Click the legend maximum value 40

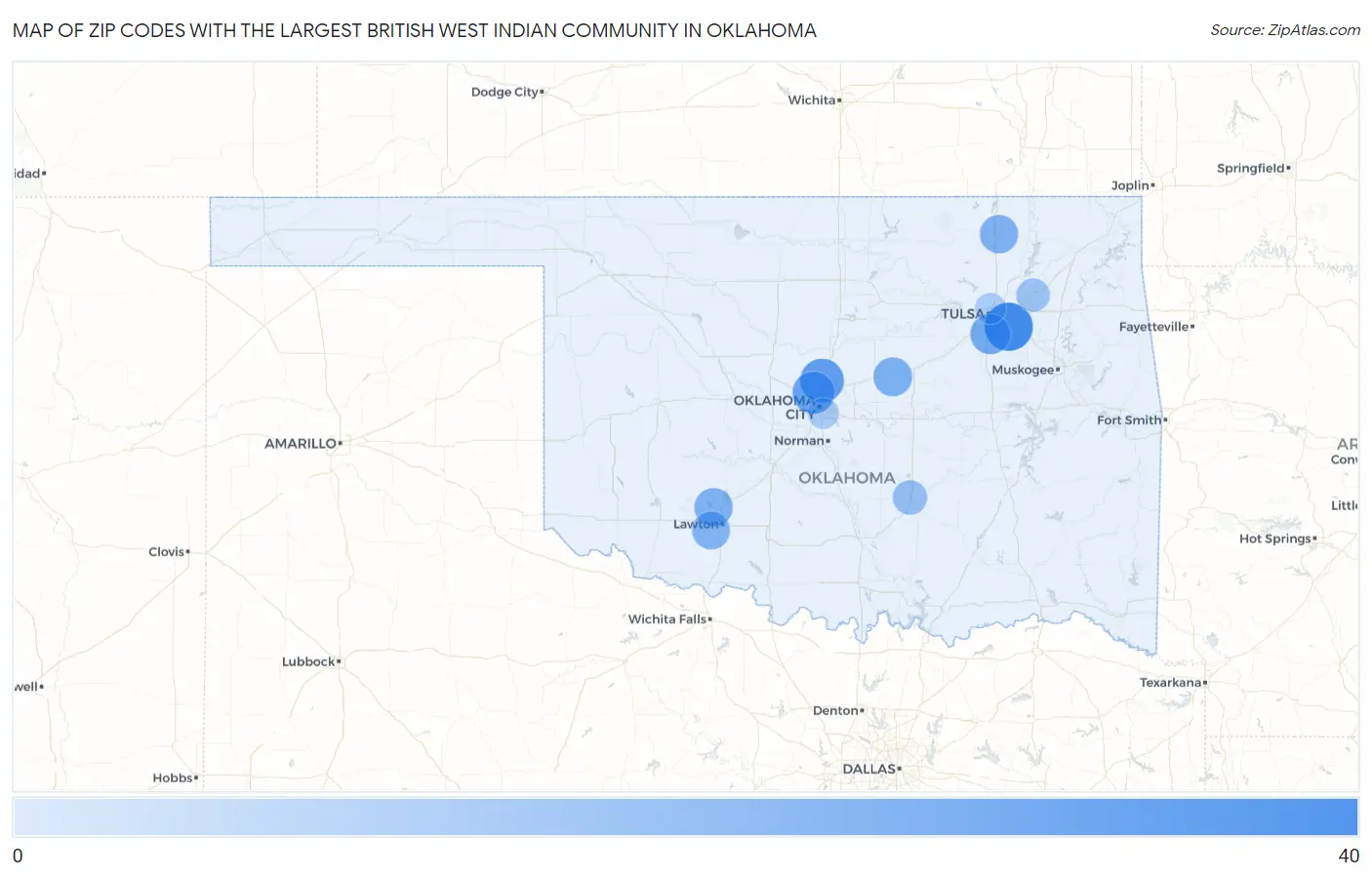point(1349,856)
